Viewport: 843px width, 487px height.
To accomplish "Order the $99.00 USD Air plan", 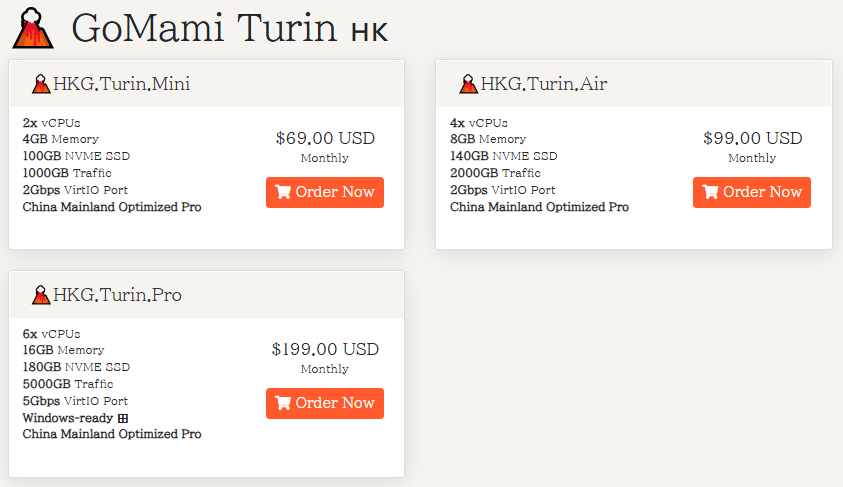I will click(752, 192).
